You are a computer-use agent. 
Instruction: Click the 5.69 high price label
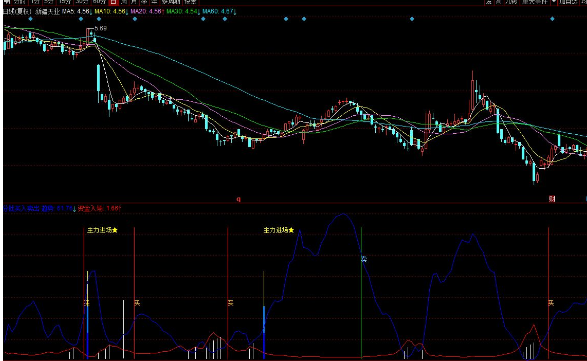pyautogui.click(x=101, y=28)
